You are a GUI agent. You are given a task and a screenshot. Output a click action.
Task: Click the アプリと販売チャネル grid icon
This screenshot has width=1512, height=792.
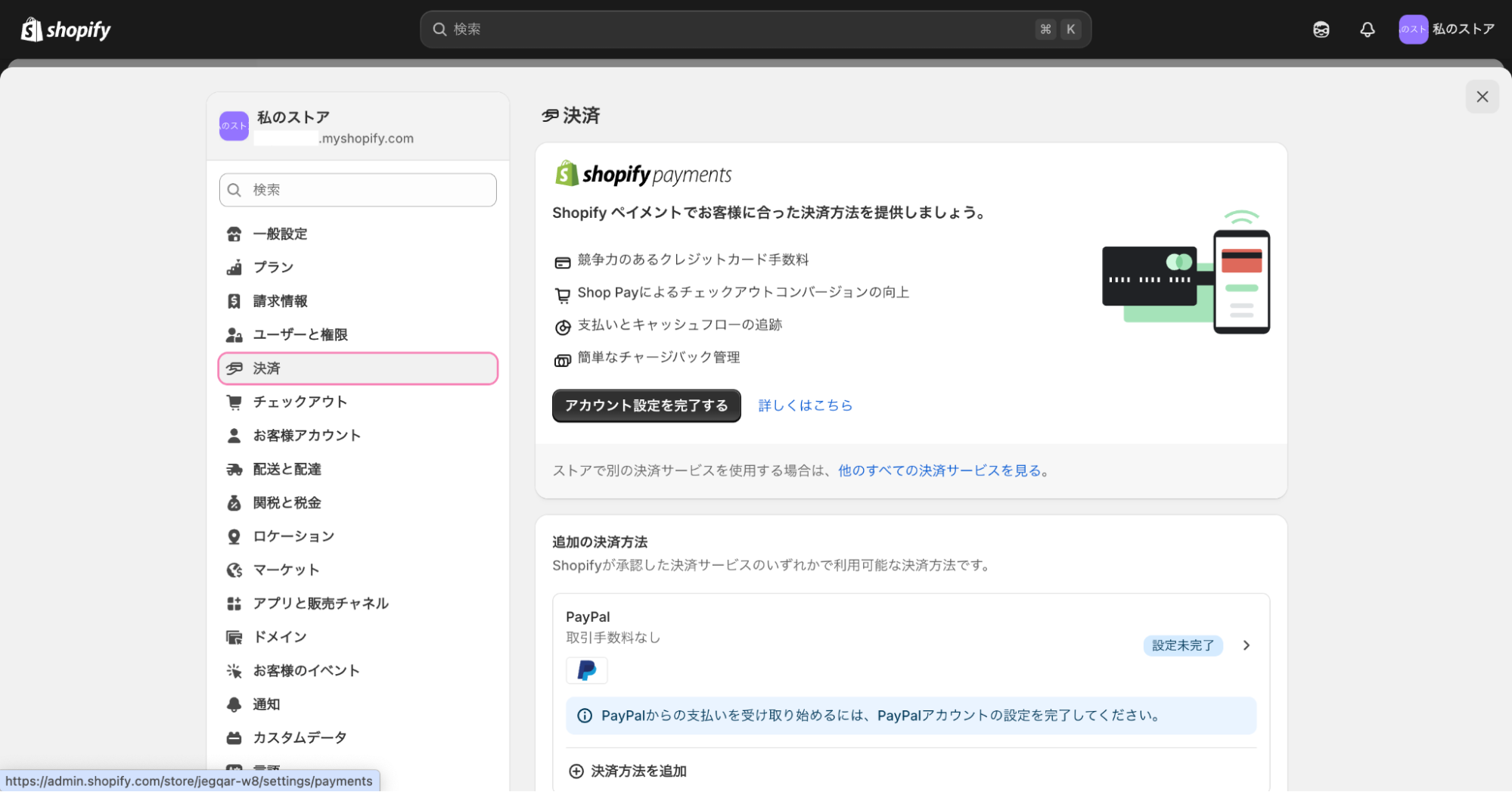click(234, 603)
